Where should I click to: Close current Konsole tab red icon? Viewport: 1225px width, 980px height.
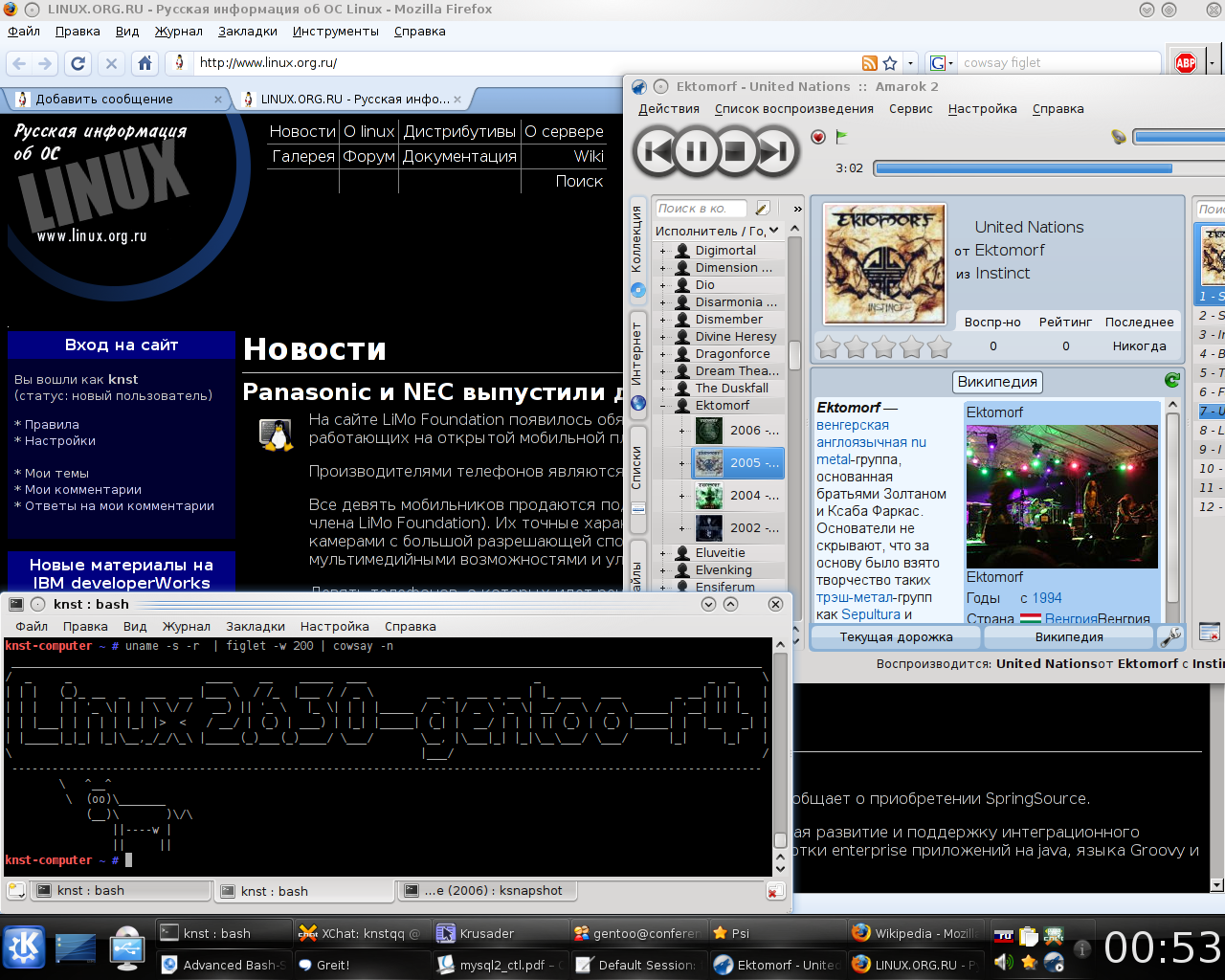click(x=775, y=891)
